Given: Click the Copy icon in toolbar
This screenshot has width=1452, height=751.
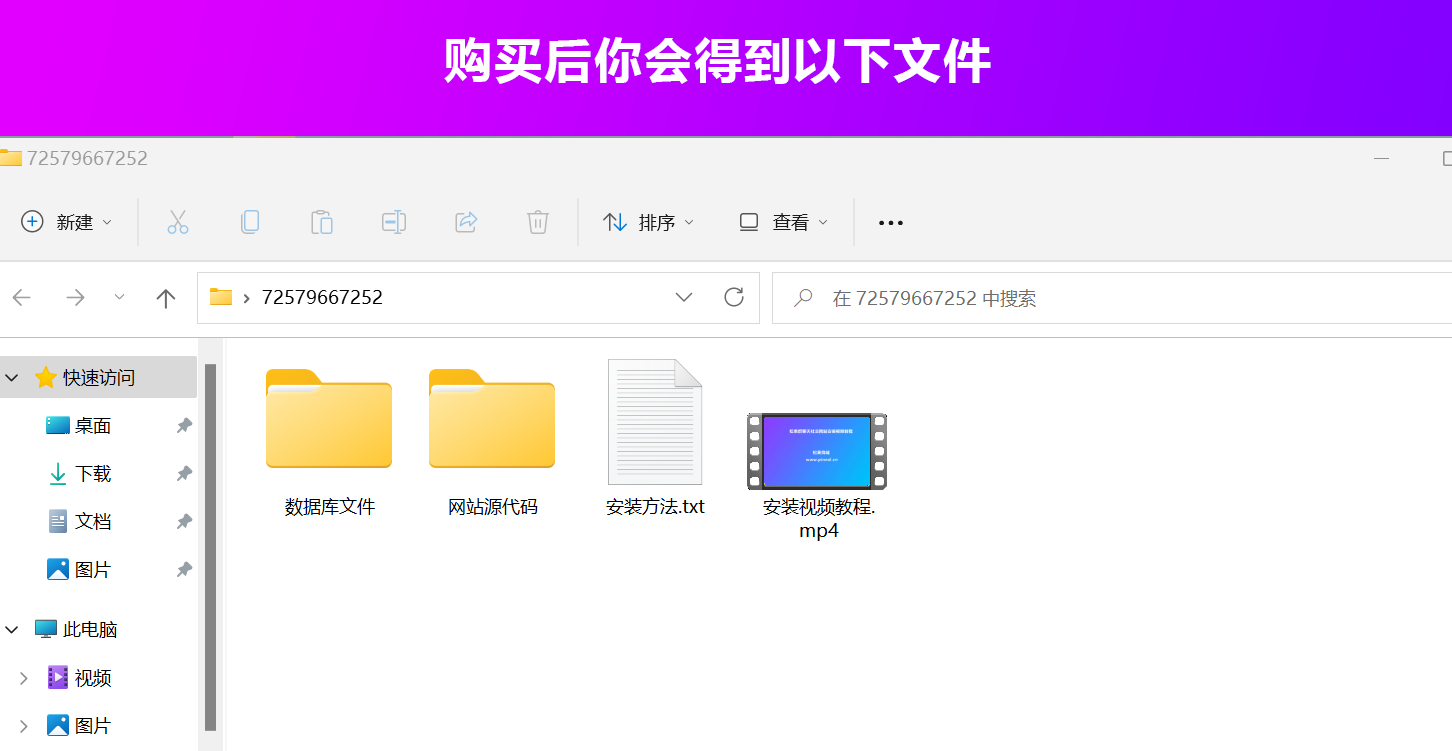Looking at the screenshot, I should coord(250,222).
